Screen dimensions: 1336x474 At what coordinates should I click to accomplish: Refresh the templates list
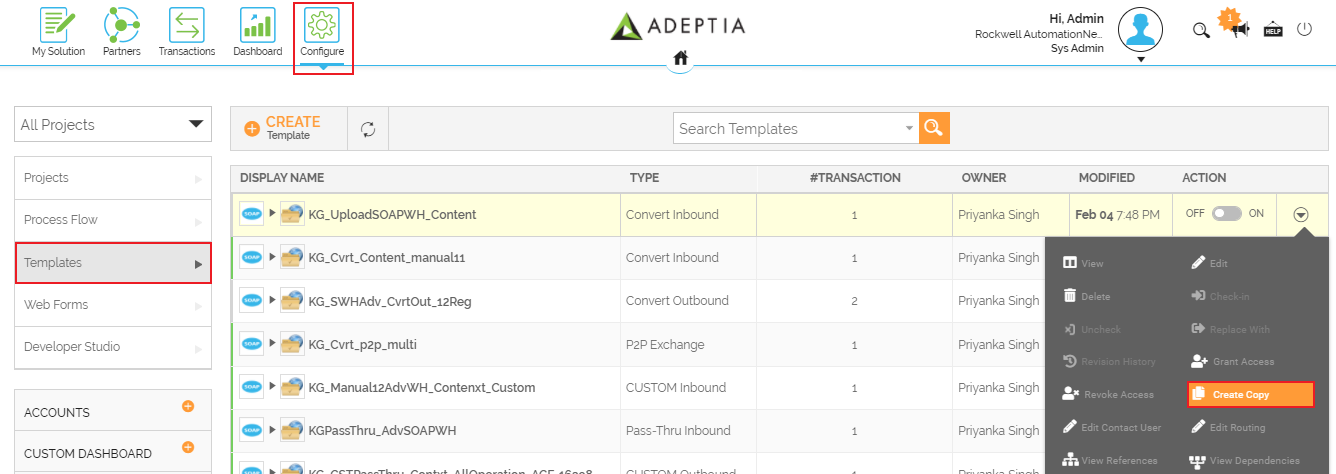(368, 128)
